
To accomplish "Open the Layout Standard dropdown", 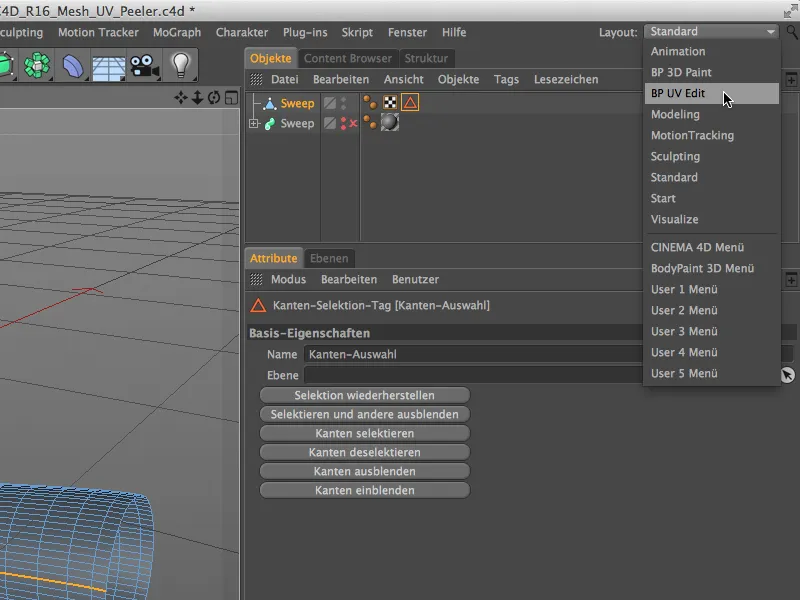I will click(x=712, y=32).
